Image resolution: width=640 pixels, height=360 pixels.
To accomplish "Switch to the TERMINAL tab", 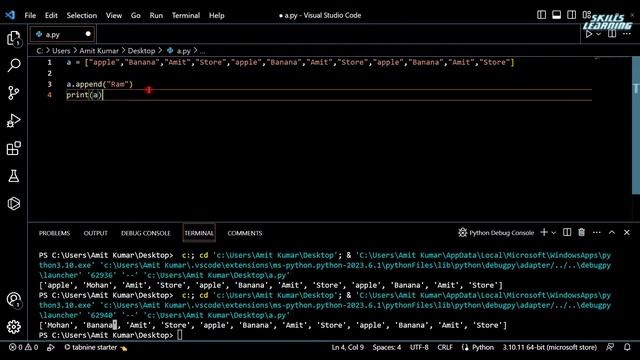I will point(199,233).
